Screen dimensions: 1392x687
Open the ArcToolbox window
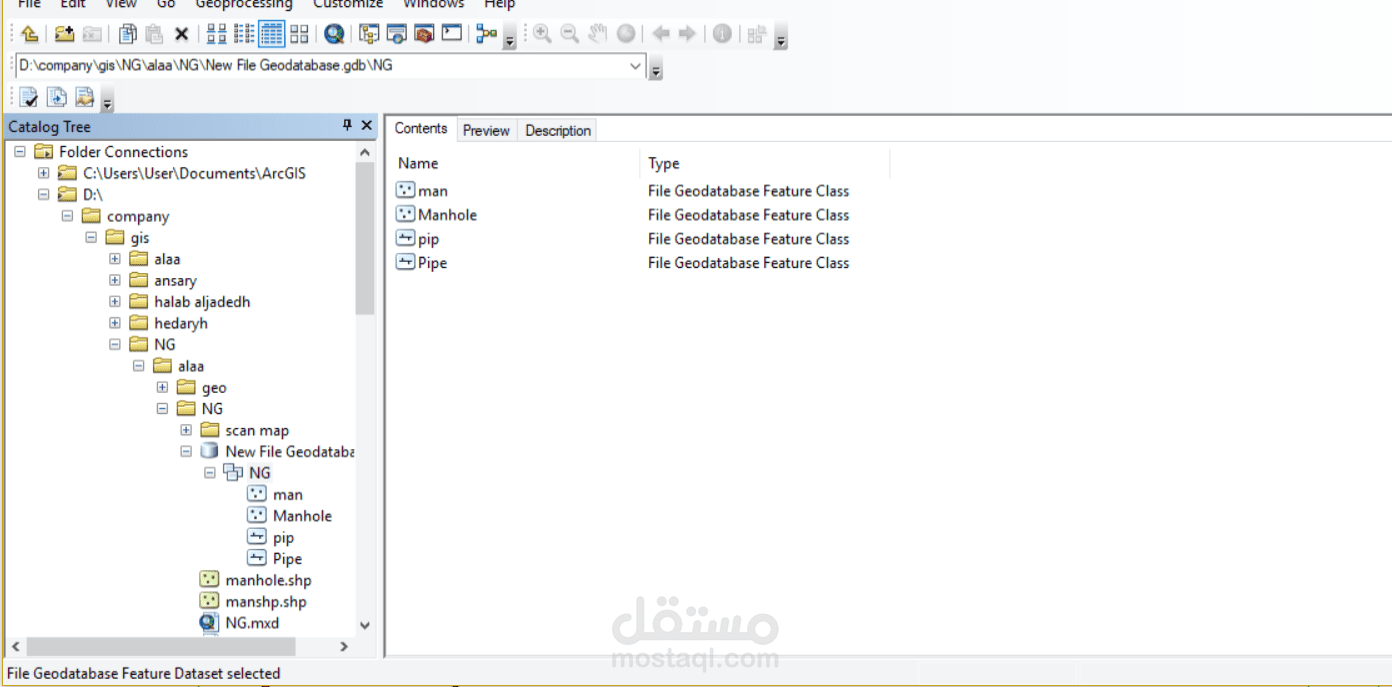pyautogui.click(x=424, y=34)
